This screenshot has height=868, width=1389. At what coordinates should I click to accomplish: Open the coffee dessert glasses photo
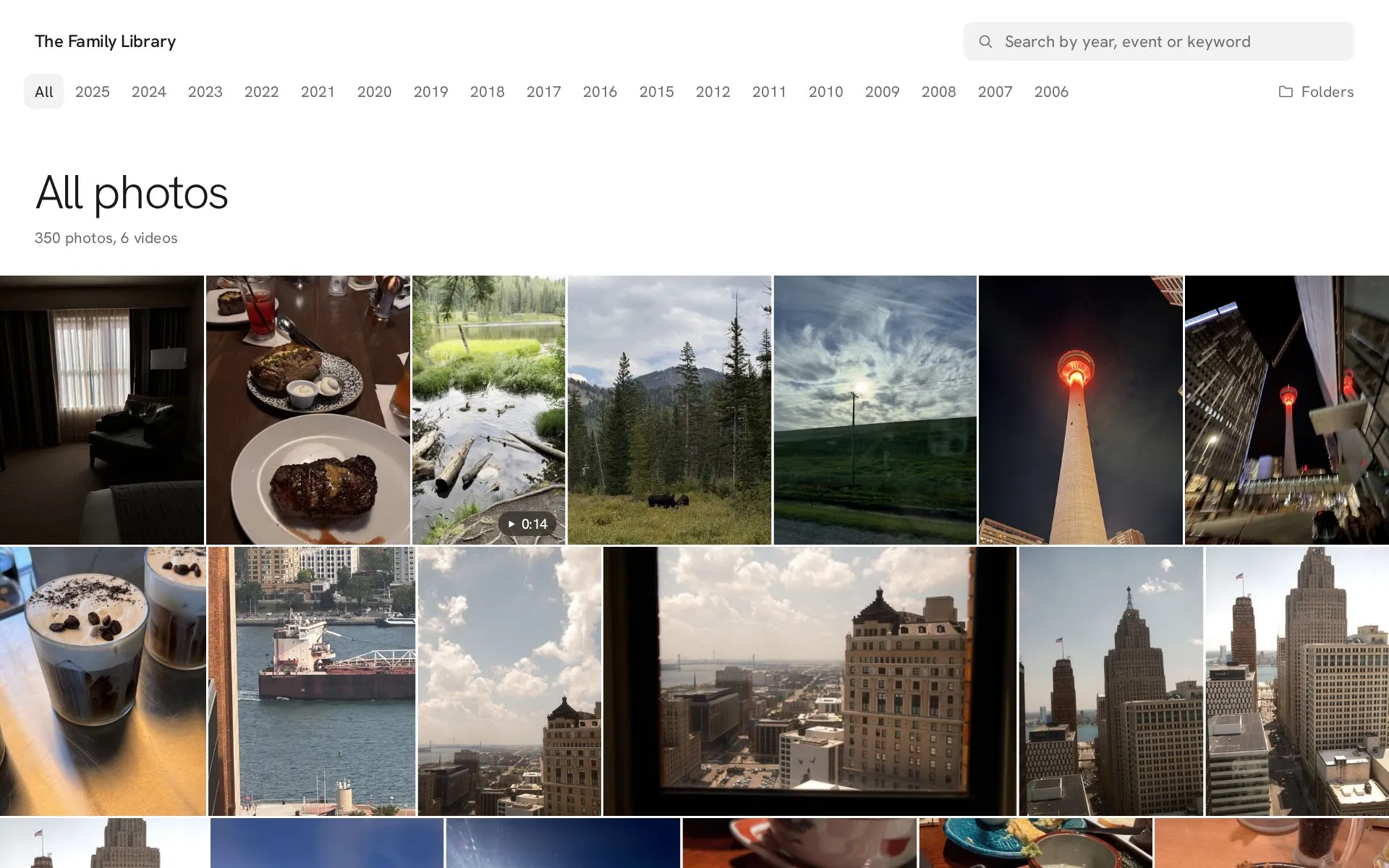[103, 681]
